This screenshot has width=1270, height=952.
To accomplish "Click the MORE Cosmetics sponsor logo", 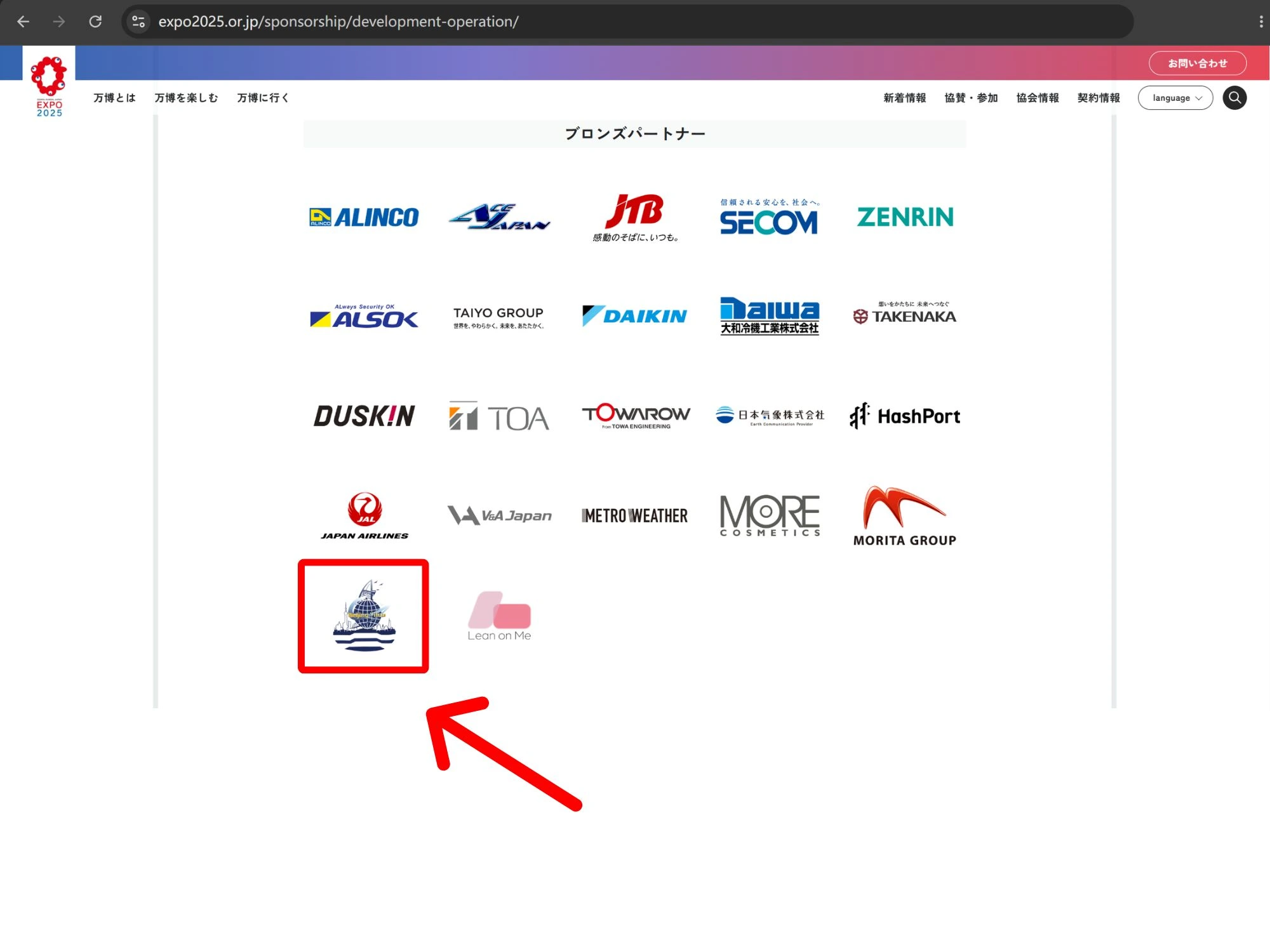I will pyautogui.click(x=770, y=515).
